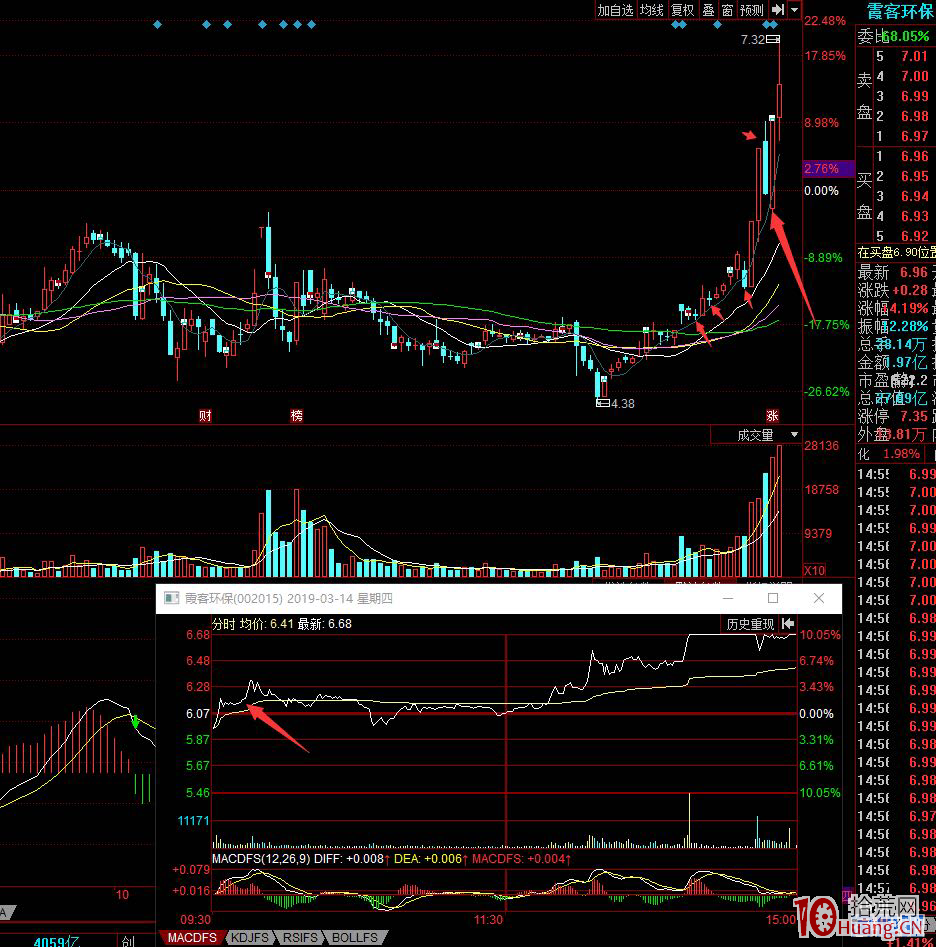Screen dimensions: 936x947
Task: Switch to the MACDFS indicator tab
Action: (x=192, y=937)
